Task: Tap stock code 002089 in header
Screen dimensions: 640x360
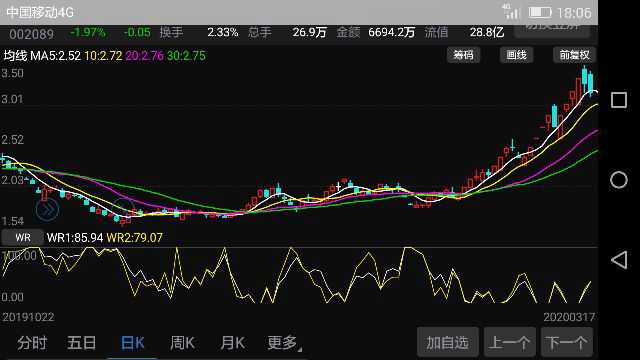Action: coord(31,34)
